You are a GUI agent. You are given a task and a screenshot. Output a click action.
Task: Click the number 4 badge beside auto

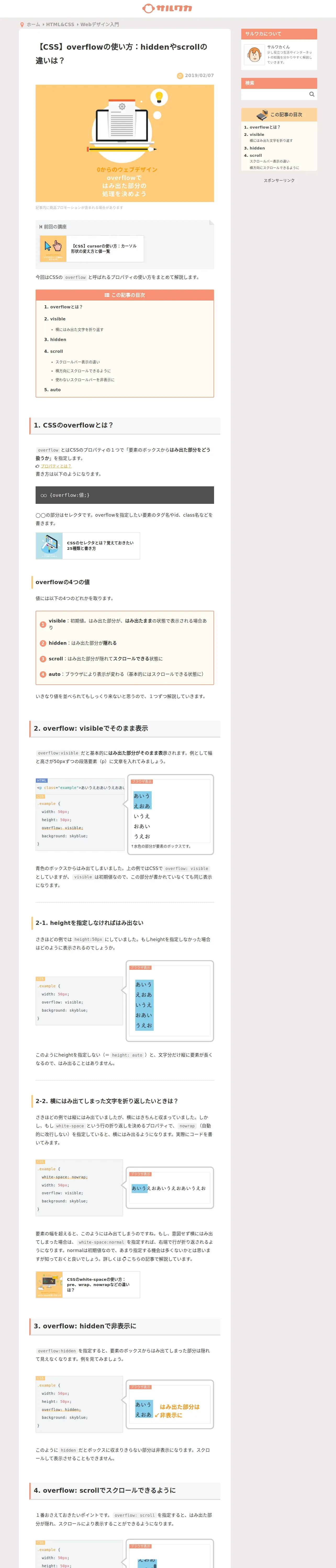43,675
